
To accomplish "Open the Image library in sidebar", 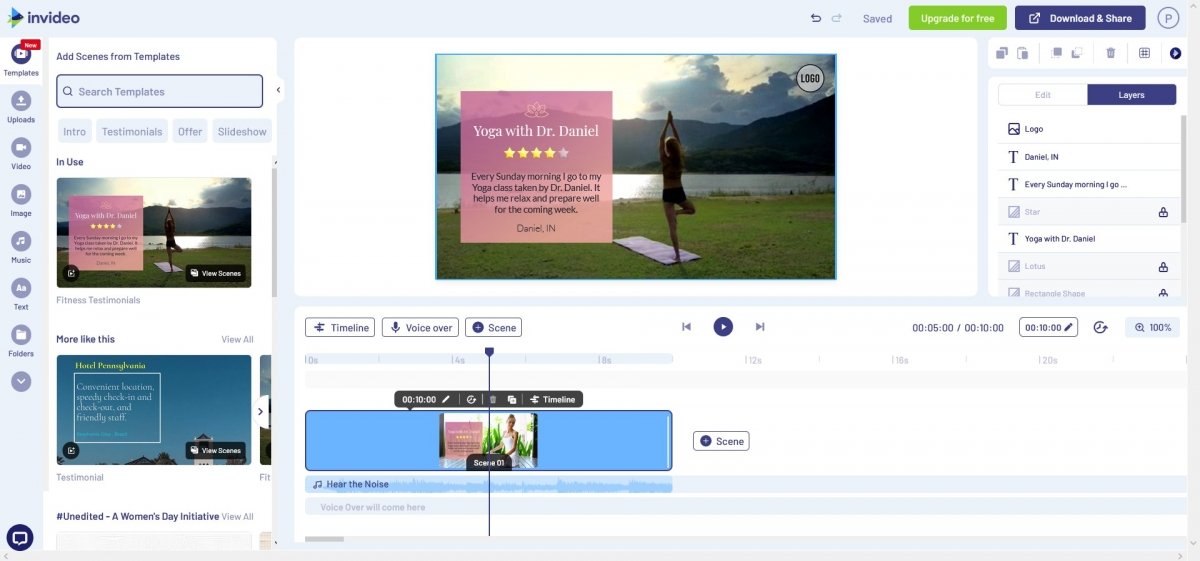I will click(x=21, y=199).
